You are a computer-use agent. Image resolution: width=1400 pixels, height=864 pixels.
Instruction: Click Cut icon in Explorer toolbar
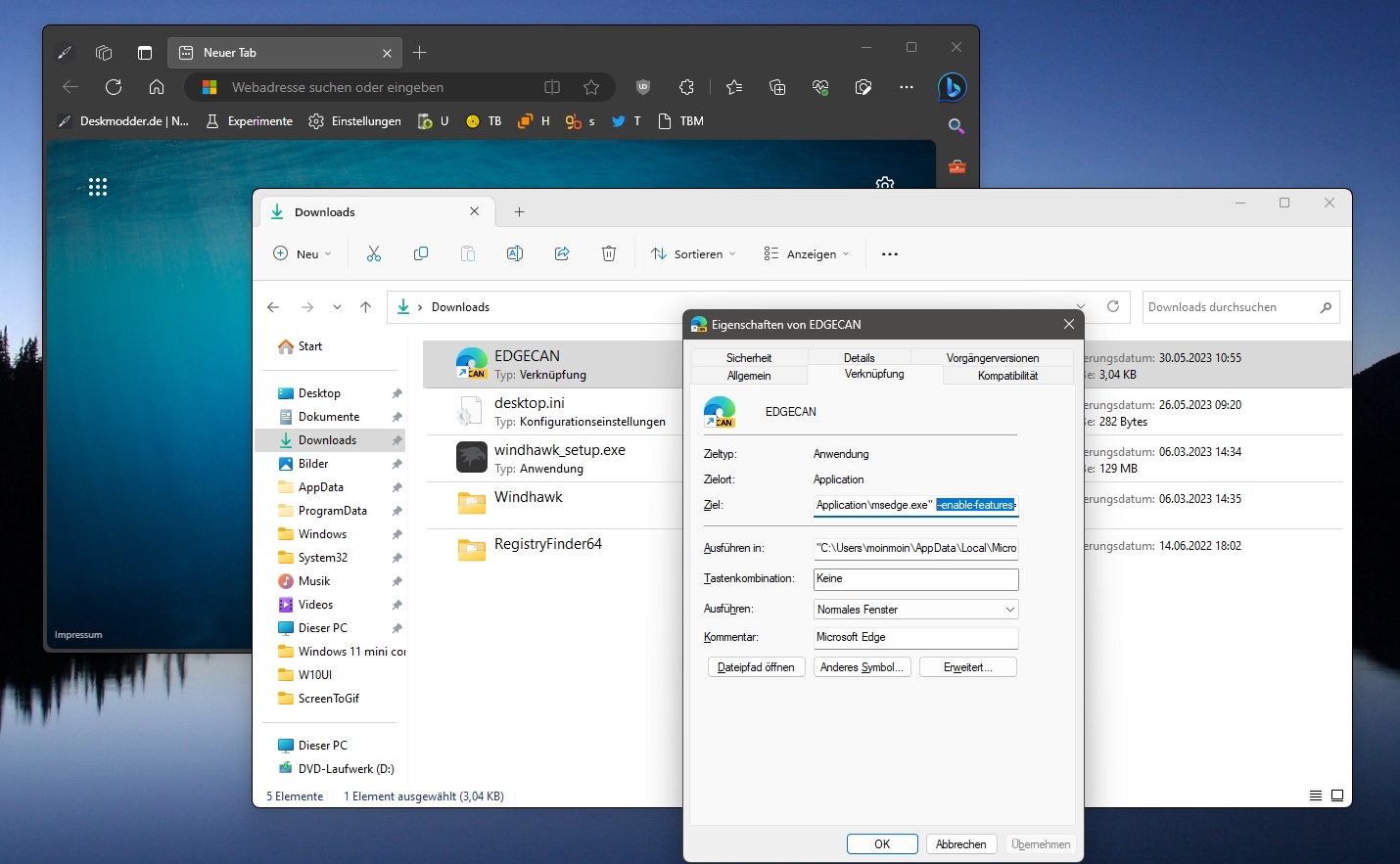click(374, 253)
